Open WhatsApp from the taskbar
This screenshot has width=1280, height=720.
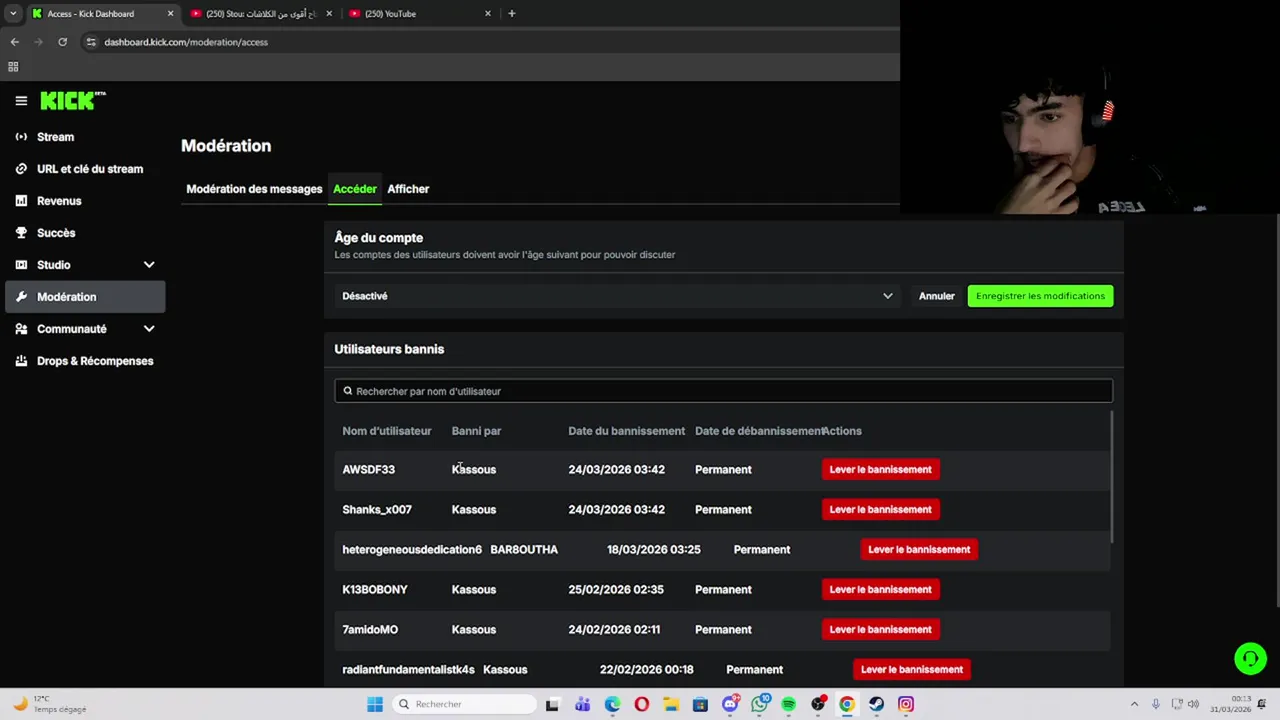[760, 704]
